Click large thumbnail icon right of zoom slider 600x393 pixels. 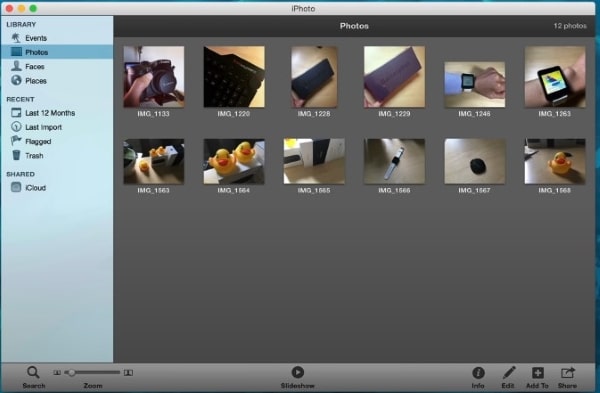[x=129, y=372]
